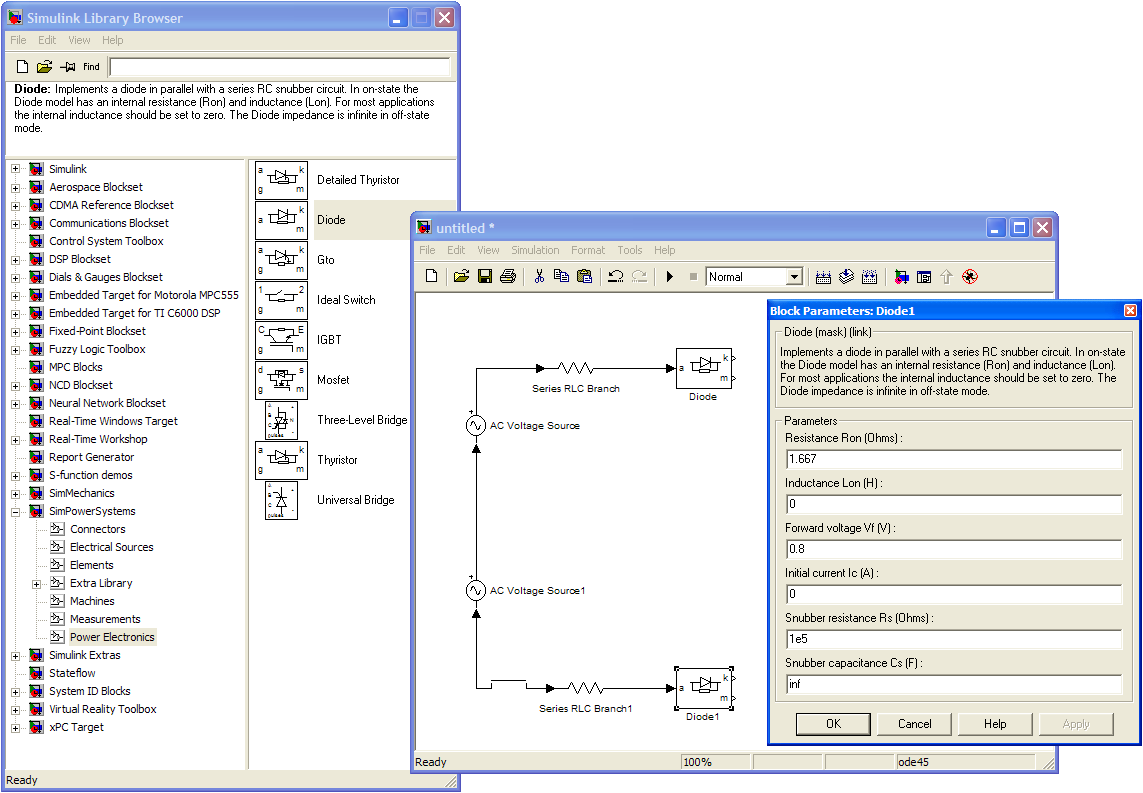Viewport: 1143px width, 793px height.
Task: Open the Normal simulation mode dropdown
Action: [795, 277]
